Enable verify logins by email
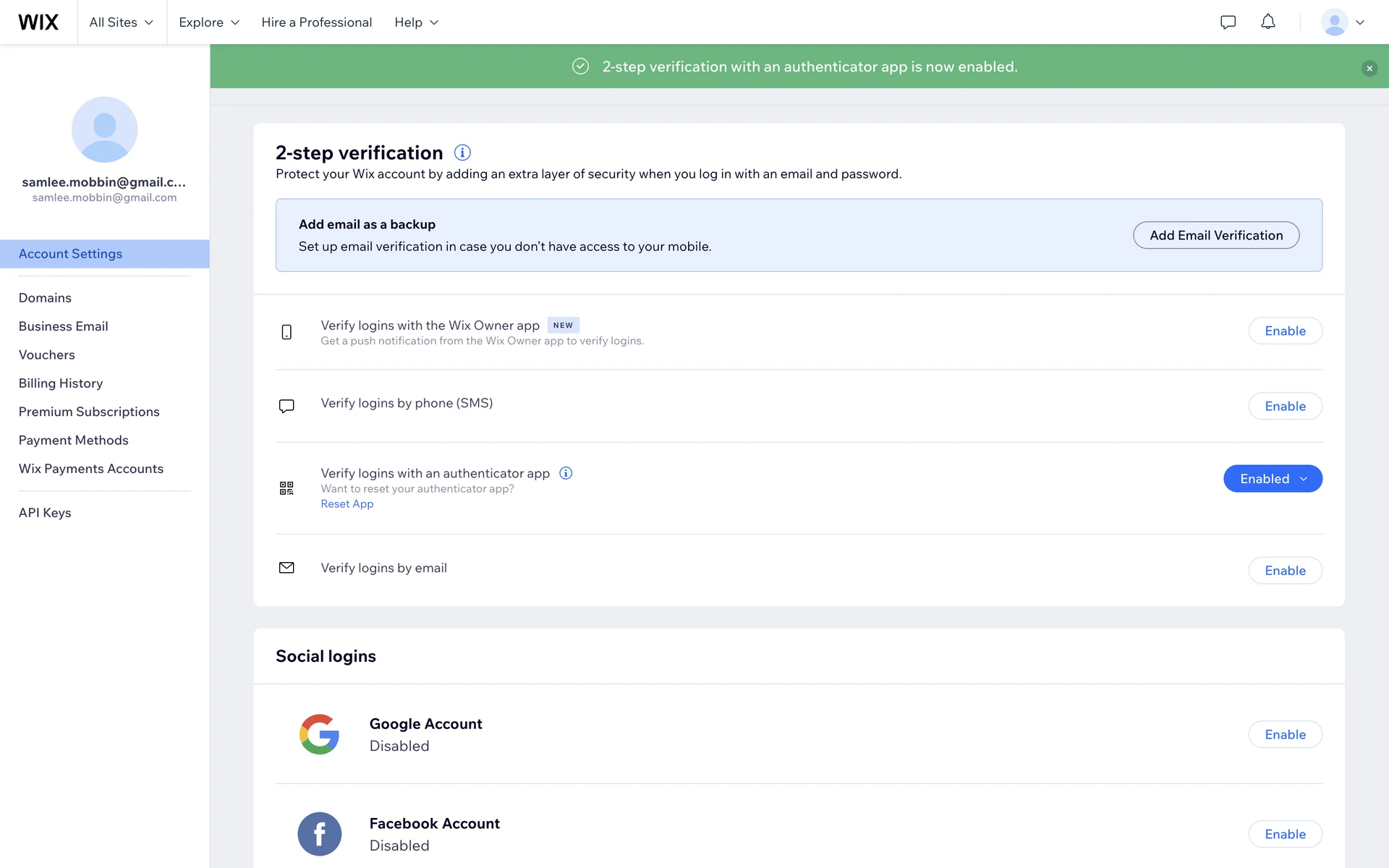Screen dimensions: 1389x868 [x=1285, y=571]
